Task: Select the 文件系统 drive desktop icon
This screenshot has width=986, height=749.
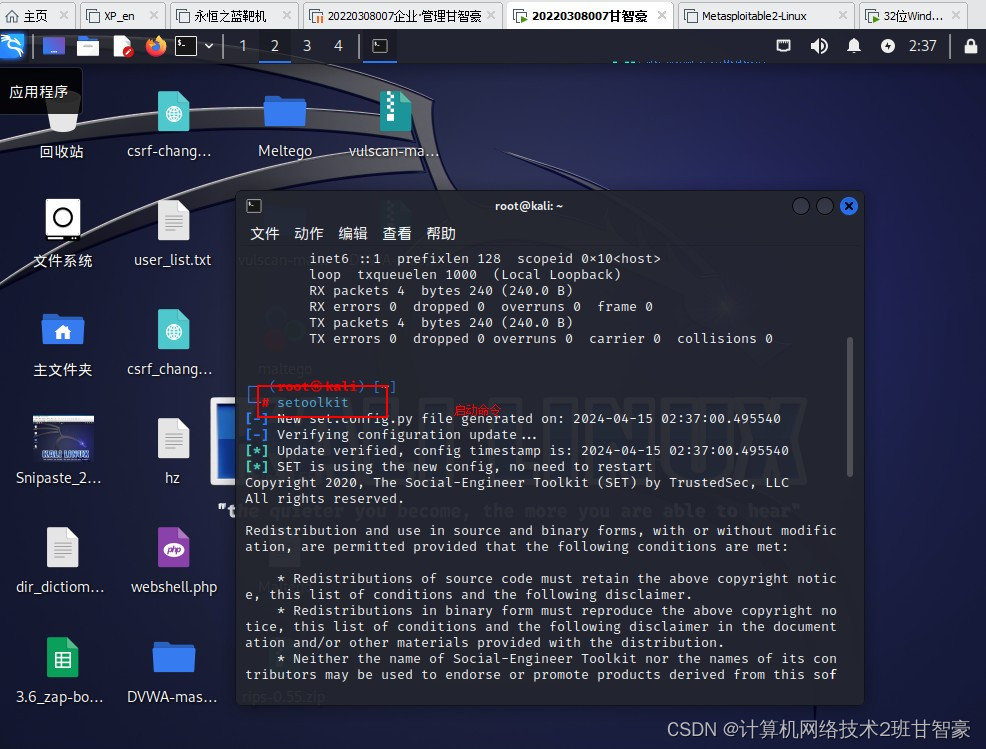Action: 62,234
